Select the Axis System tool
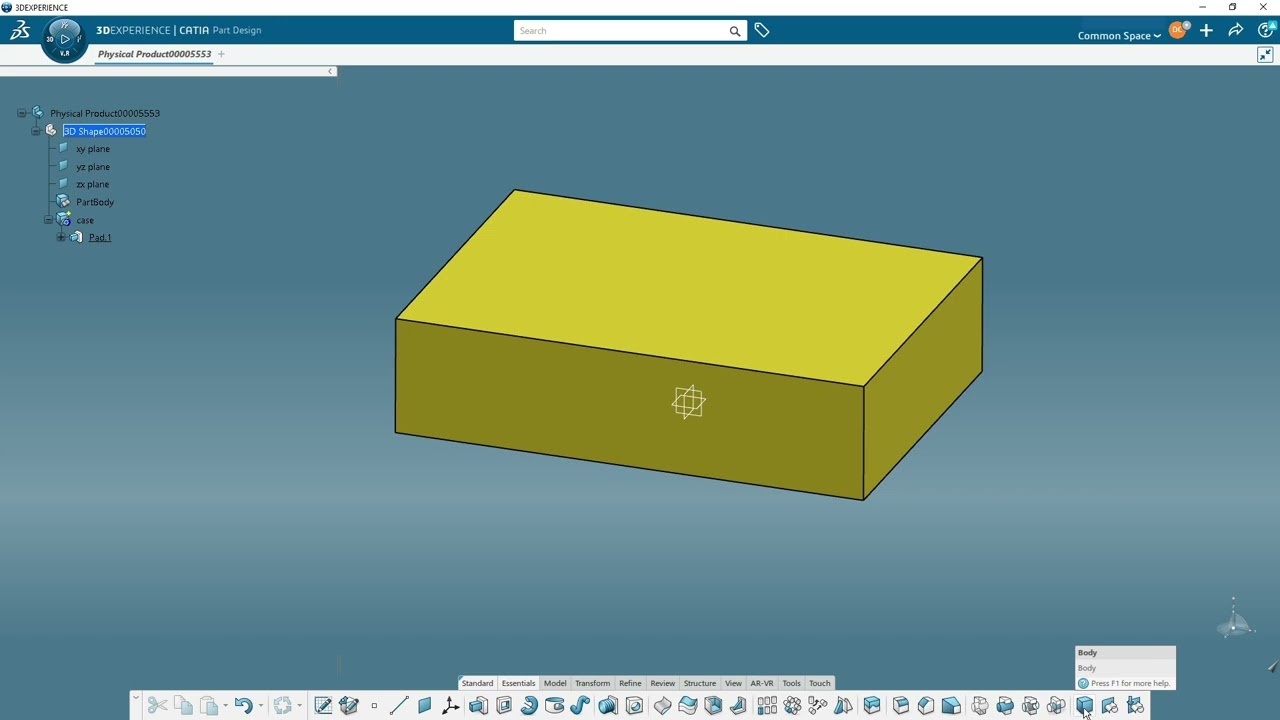Screen dimensions: 1280x720 pyautogui.click(x=451, y=706)
